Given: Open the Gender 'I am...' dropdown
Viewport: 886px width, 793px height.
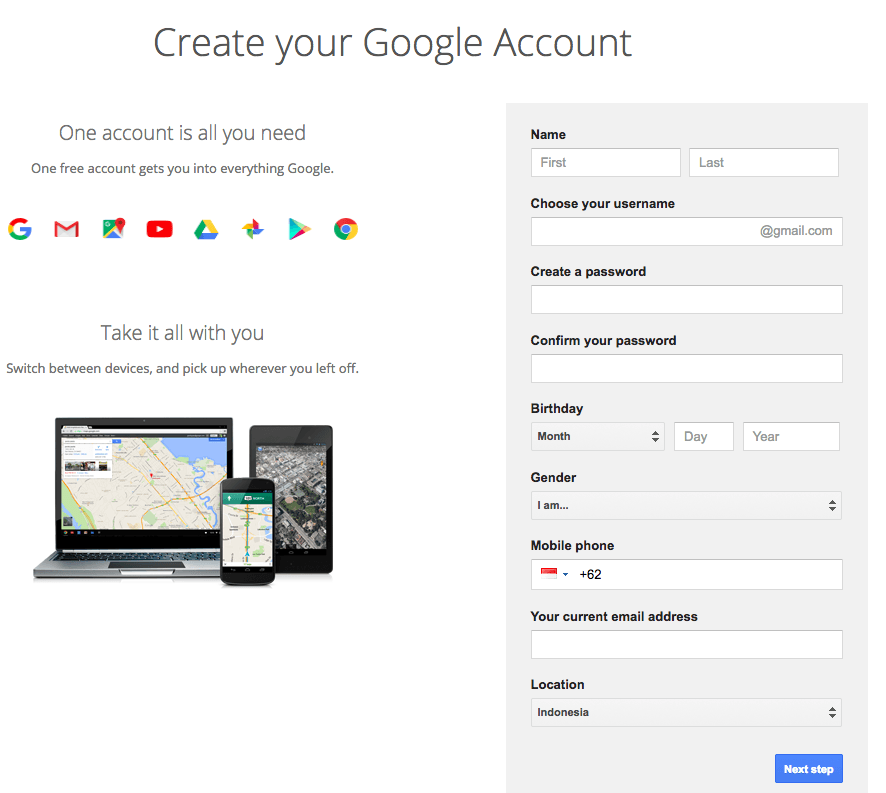Looking at the screenshot, I should click(x=686, y=505).
